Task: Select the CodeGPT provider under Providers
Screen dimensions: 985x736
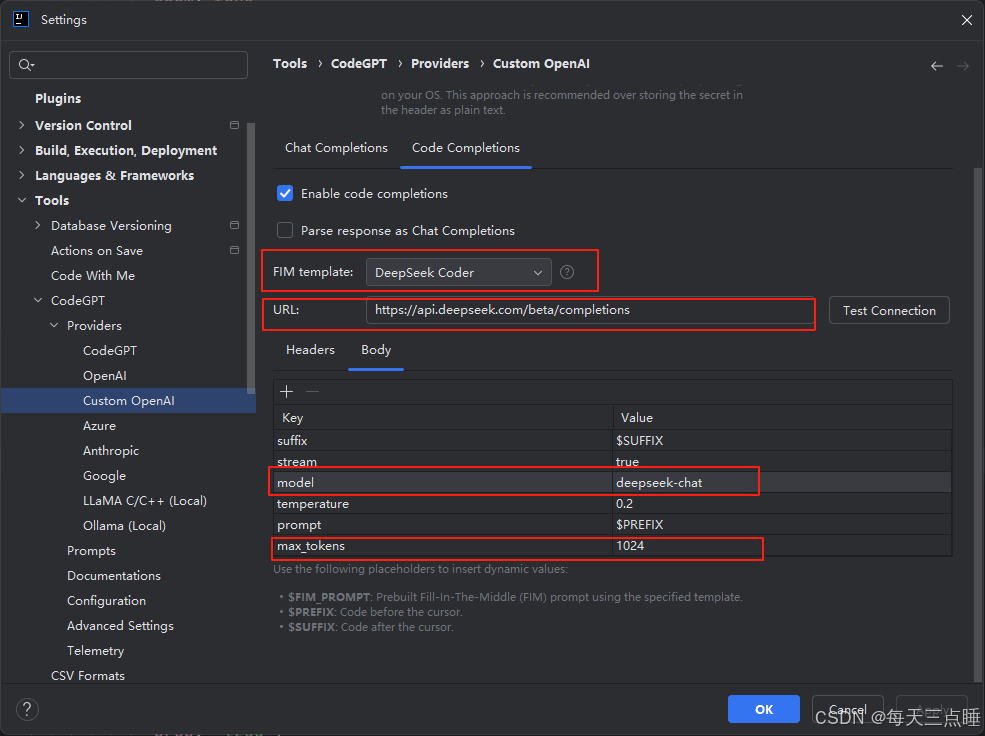Action: coord(110,350)
